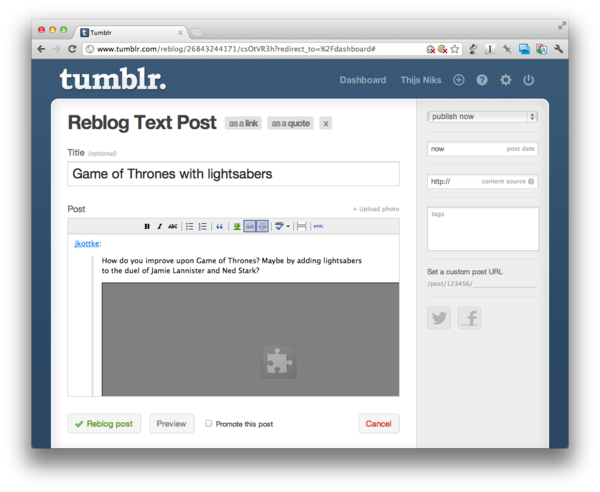Insert an unordered bullet list
Viewport: 600px width, 492px height.
pos(190,226)
